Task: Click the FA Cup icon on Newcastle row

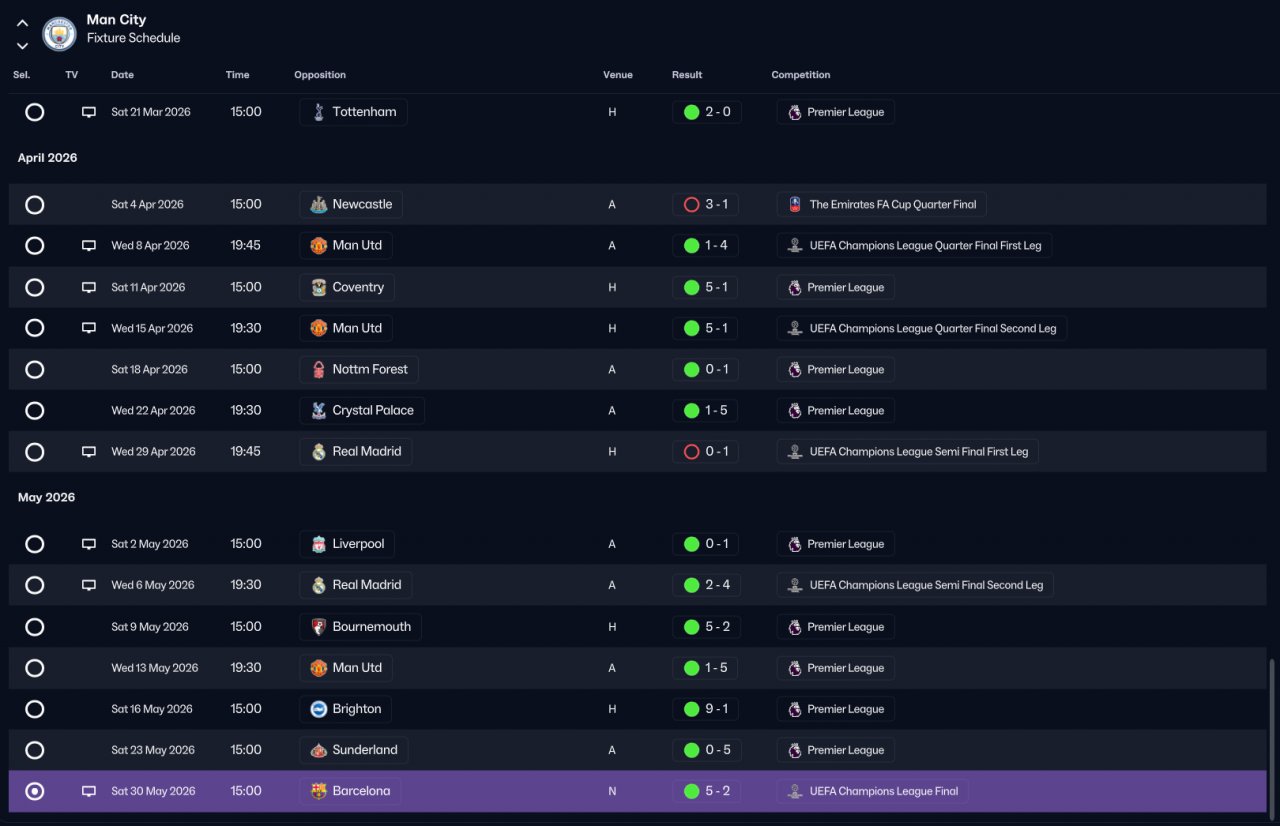Action: coord(794,204)
